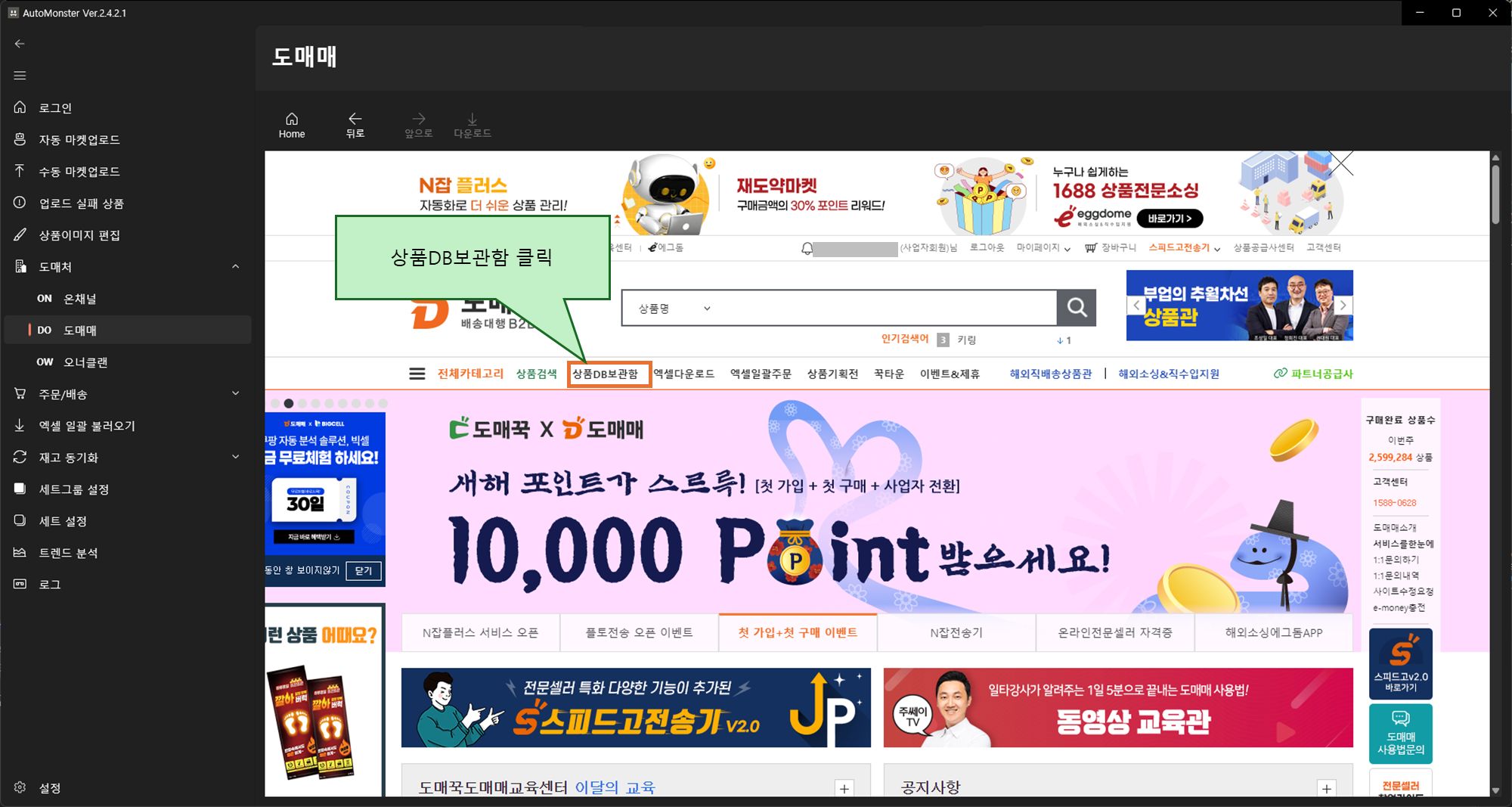Viewport: 1512px width, 807px height.
Task: Click into the product search input field
Action: click(886, 309)
